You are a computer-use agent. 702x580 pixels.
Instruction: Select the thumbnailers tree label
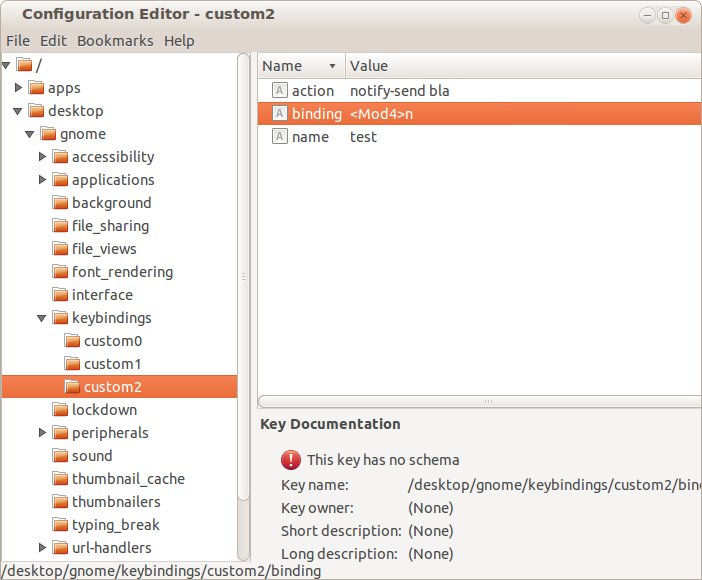tap(116, 502)
